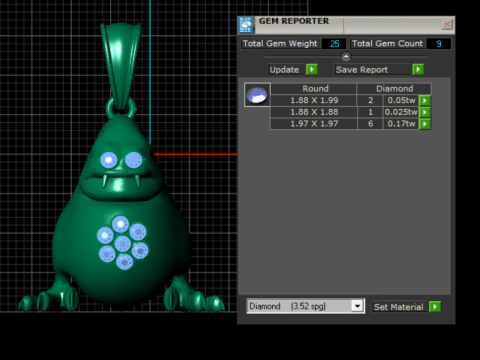Click the monster's left eye gem

tap(109, 160)
